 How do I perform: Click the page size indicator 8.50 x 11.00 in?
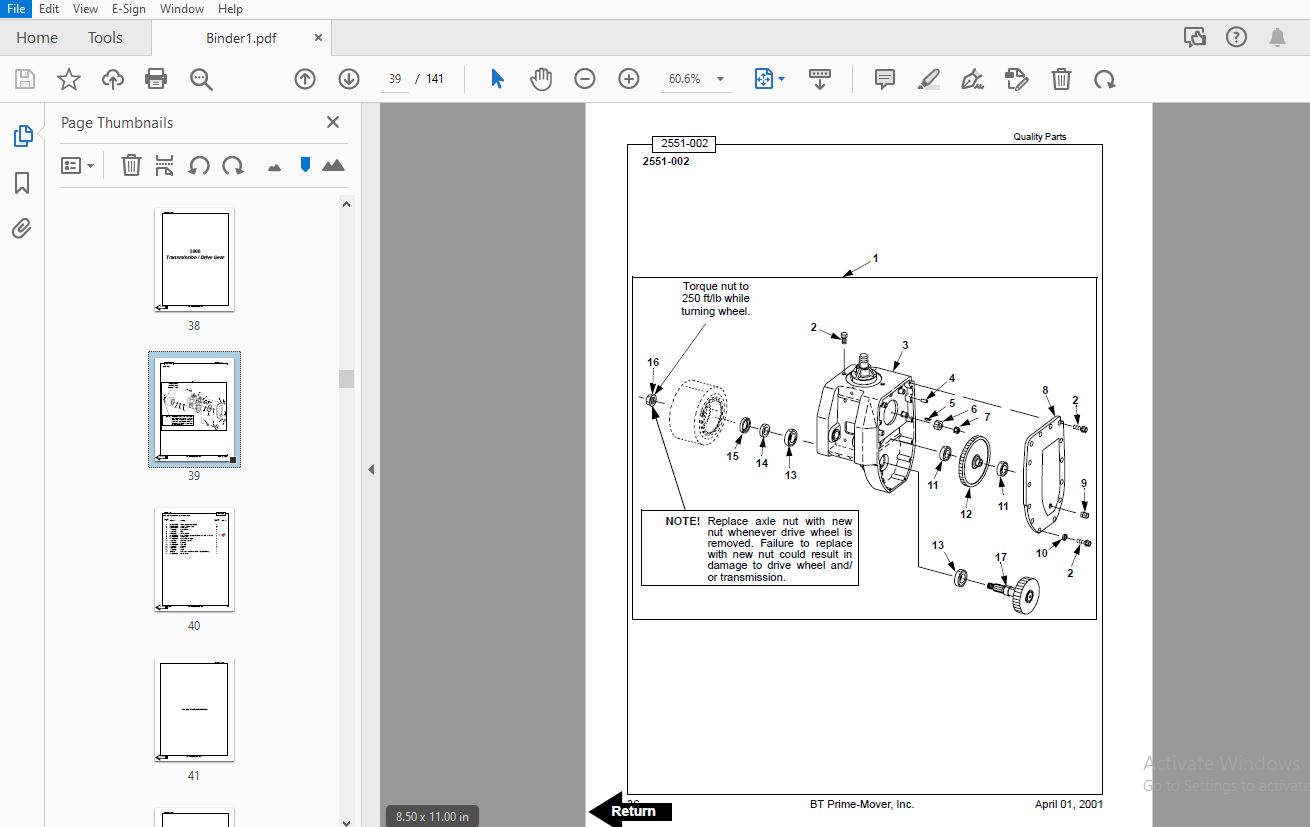(x=432, y=816)
